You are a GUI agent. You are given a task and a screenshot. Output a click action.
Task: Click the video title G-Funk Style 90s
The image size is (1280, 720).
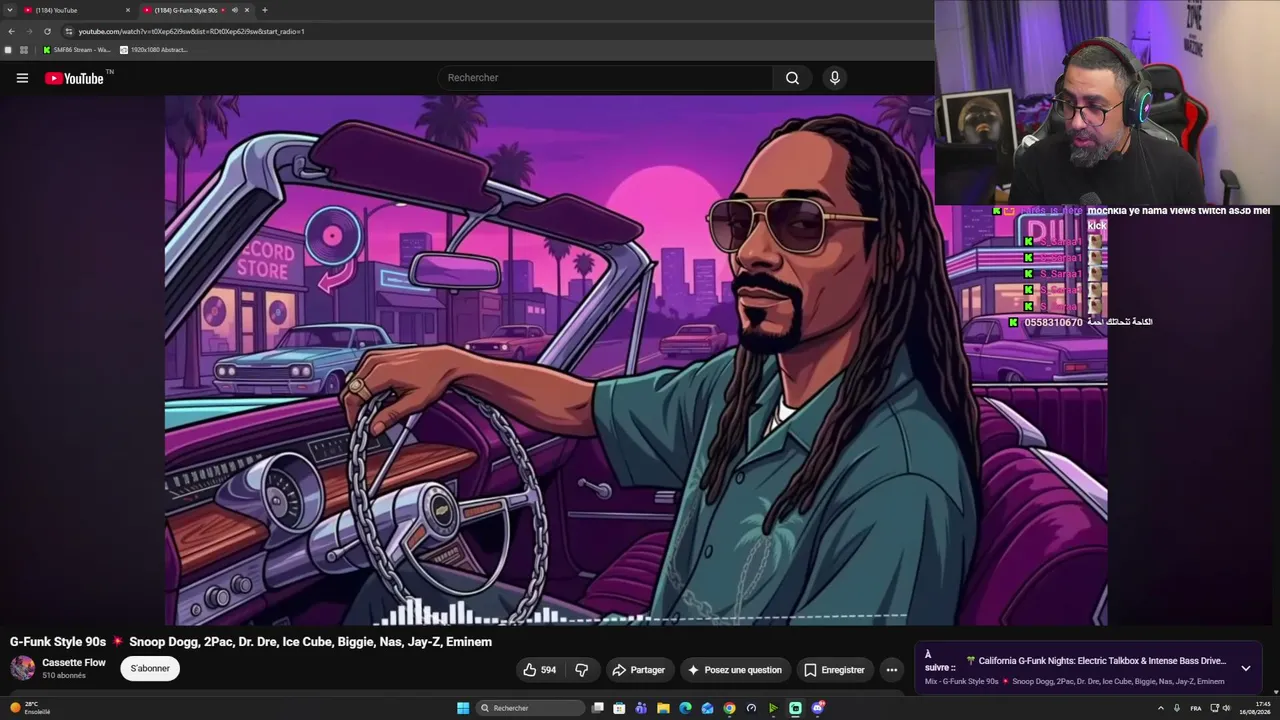(251, 642)
